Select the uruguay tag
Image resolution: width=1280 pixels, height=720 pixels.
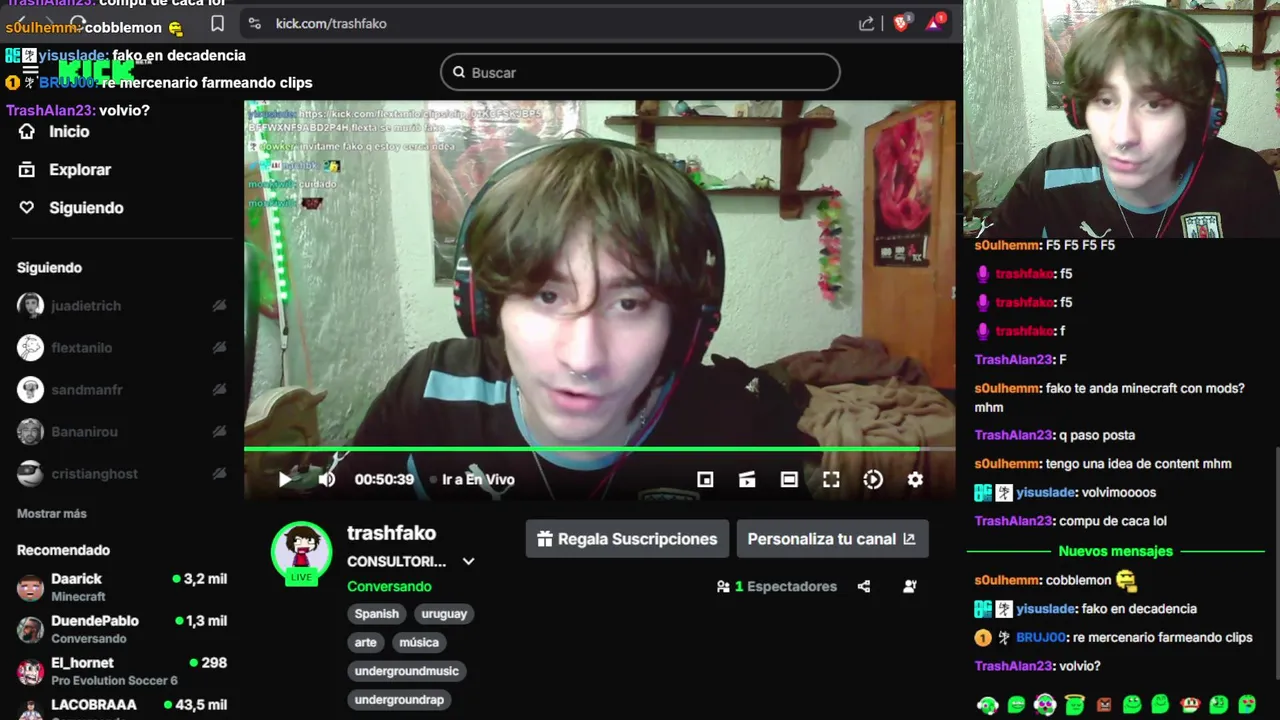[x=444, y=614]
